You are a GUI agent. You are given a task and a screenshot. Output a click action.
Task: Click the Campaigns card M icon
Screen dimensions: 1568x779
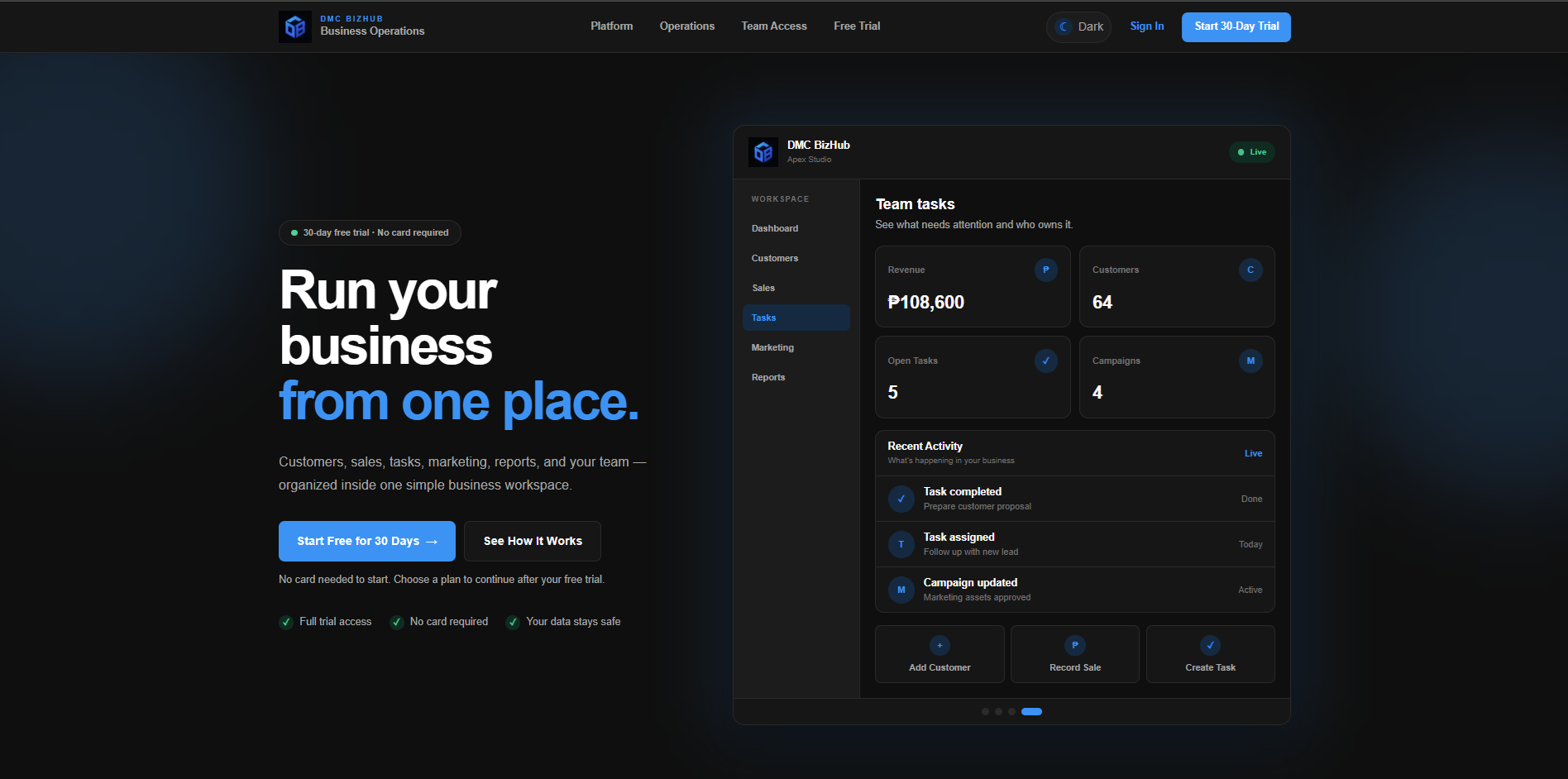[x=1250, y=361]
